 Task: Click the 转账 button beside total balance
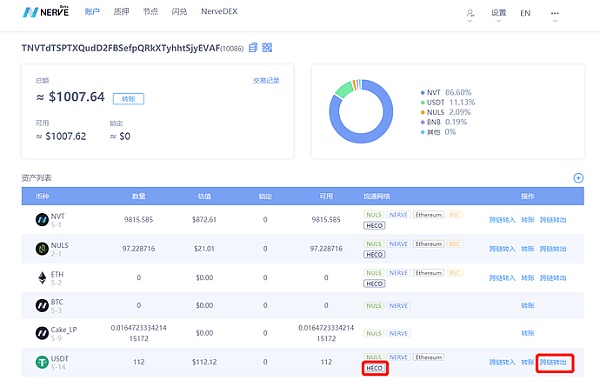click(129, 99)
